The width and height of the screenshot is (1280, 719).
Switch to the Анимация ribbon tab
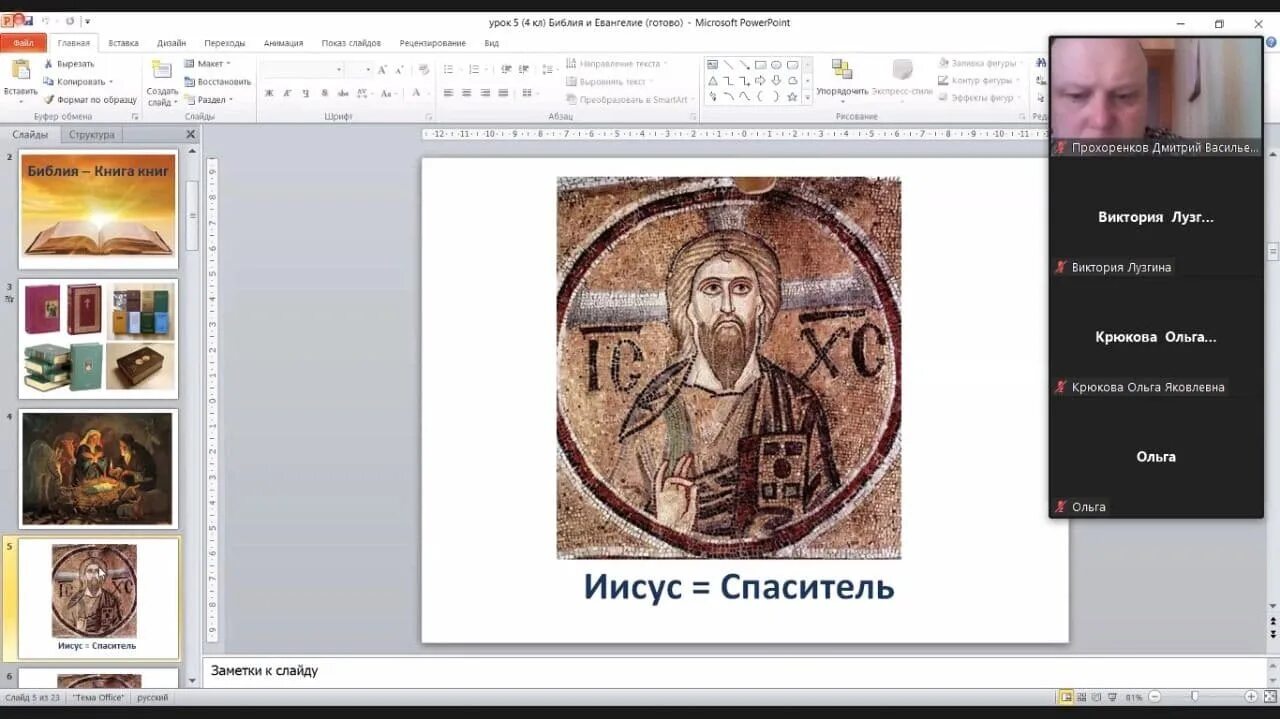click(x=283, y=43)
